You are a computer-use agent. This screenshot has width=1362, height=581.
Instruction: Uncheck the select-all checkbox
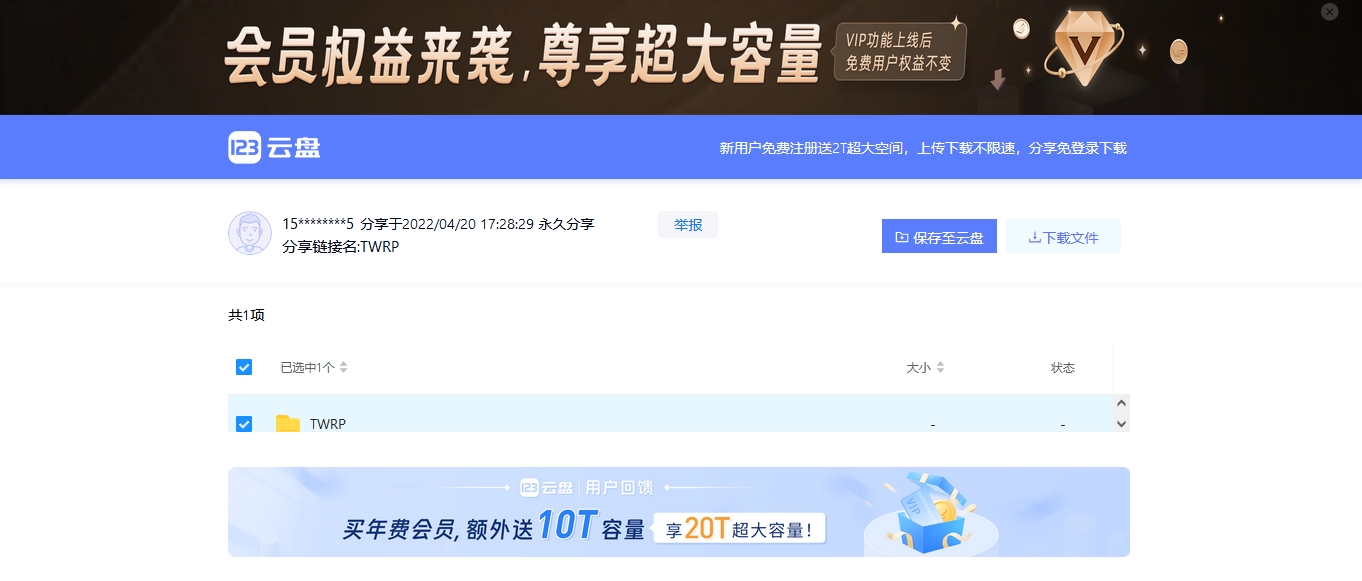[244, 367]
